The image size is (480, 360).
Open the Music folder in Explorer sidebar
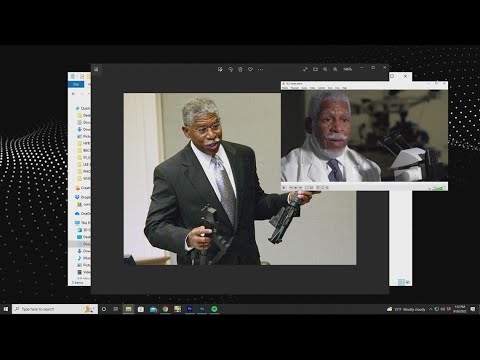(x=84, y=258)
